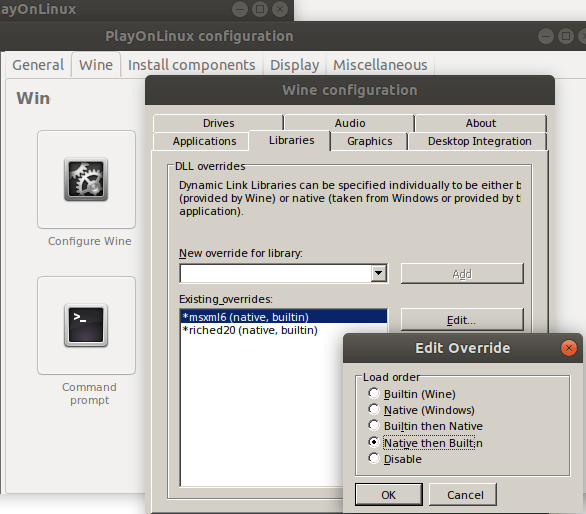Select the *msxml6 (native, builtin) entry
The width and height of the screenshot is (586, 514).
(x=284, y=317)
